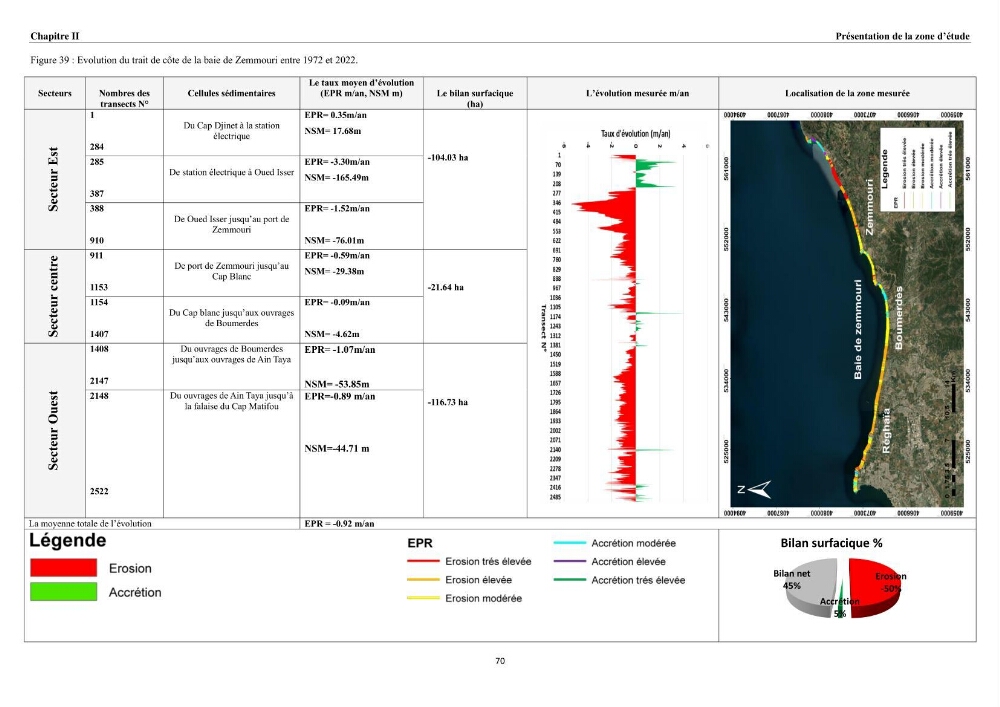Click the 'Zemmouri' label on the map
Viewport: 1000px width, 707px height.
pyautogui.click(x=869, y=207)
